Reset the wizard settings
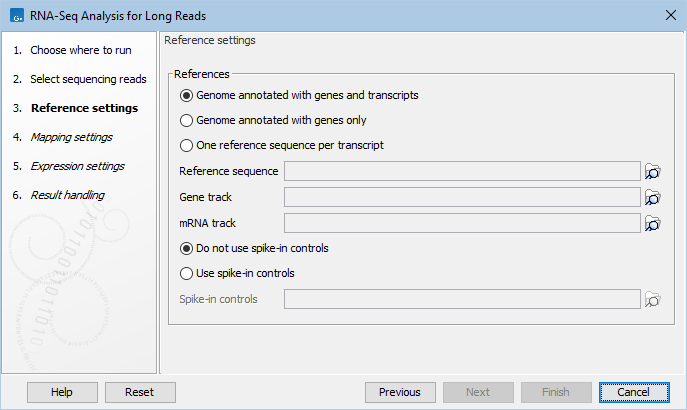Screen dimensions: 687x410 [x=140, y=392]
